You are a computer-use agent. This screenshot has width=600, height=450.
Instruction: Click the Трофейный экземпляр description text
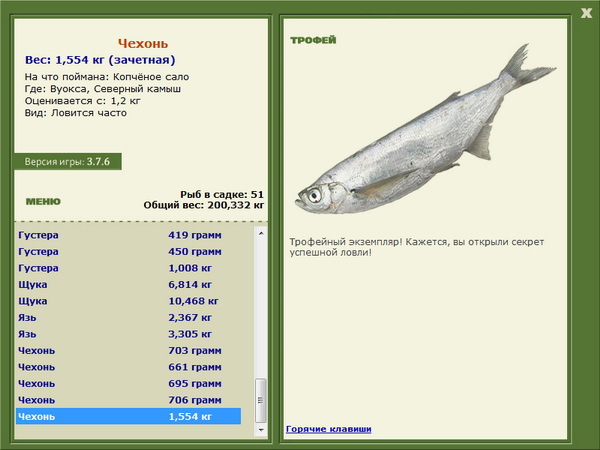coord(417,247)
